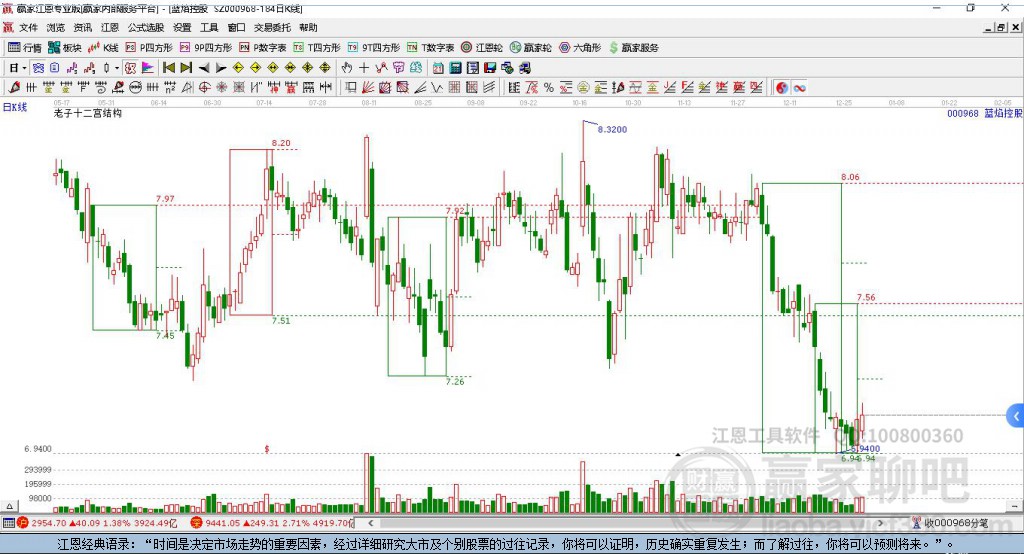Jump to first bar icon

coord(168,67)
